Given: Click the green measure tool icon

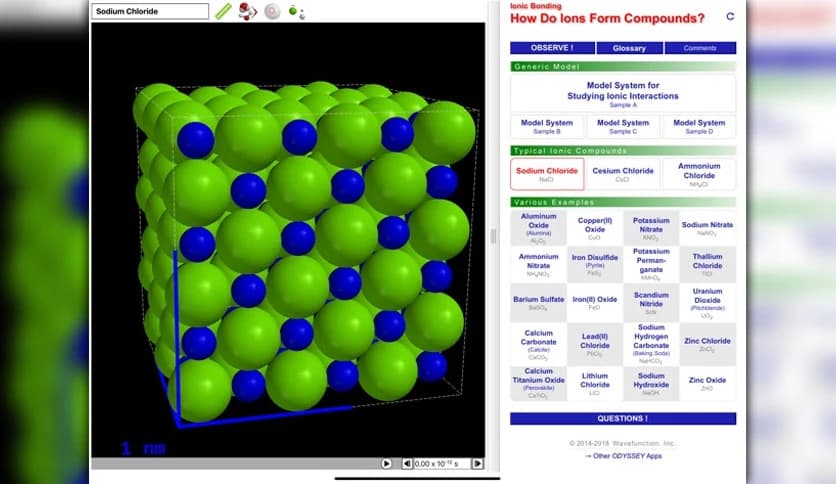Looking at the screenshot, I should coord(223,11).
